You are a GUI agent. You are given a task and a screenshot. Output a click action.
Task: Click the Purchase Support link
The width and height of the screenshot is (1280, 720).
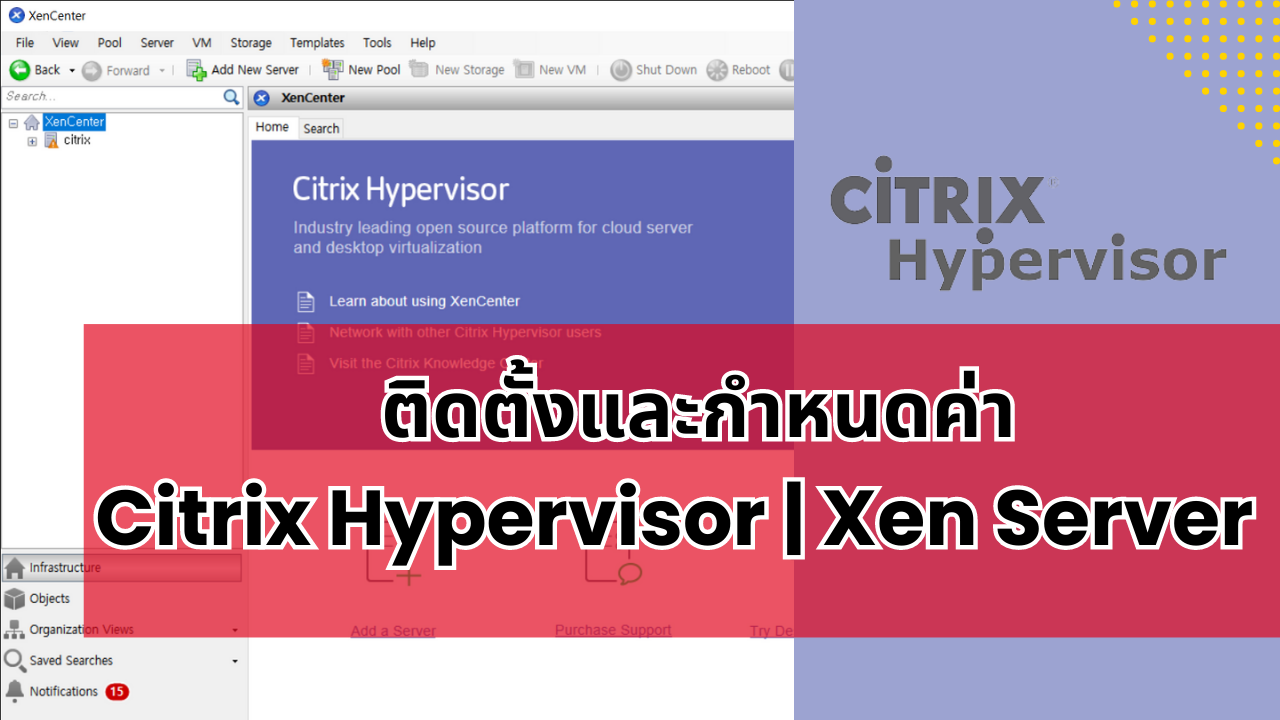pyautogui.click(x=613, y=630)
